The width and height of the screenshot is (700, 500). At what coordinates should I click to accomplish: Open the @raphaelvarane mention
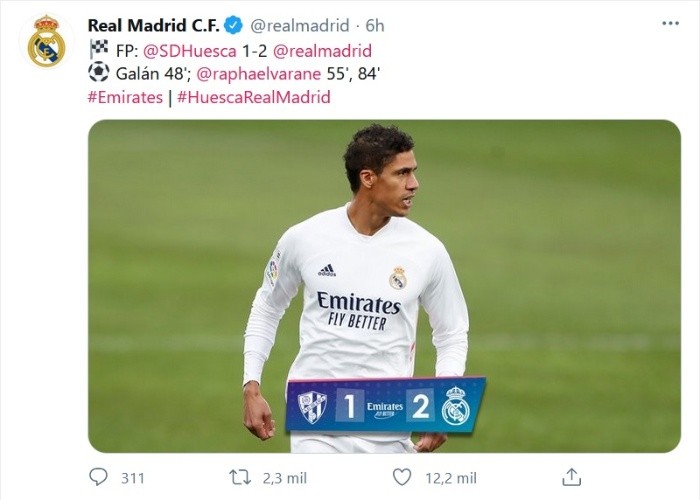[258, 74]
